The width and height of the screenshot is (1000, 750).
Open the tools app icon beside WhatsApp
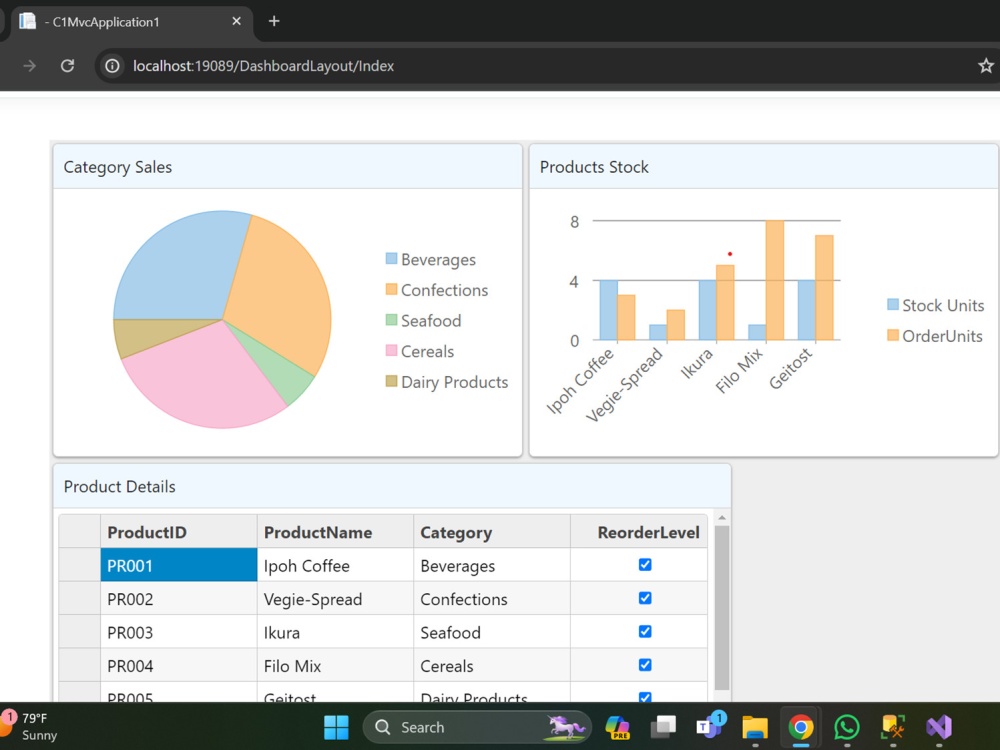pos(893,727)
